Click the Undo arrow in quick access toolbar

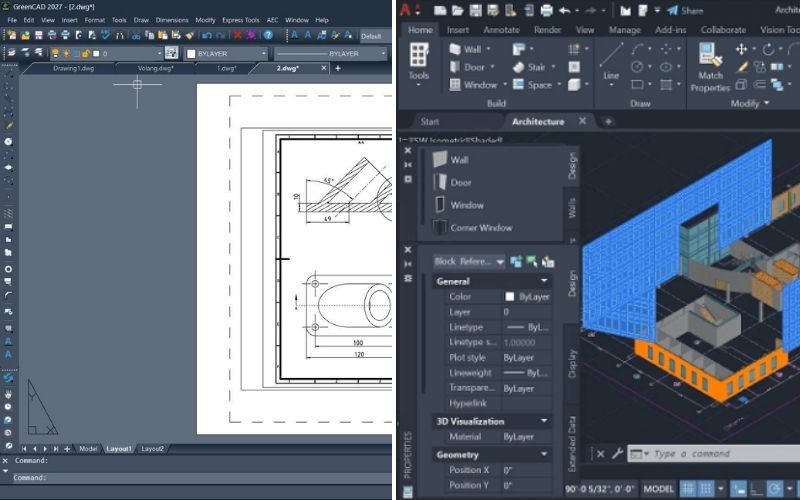(x=564, y=10)
